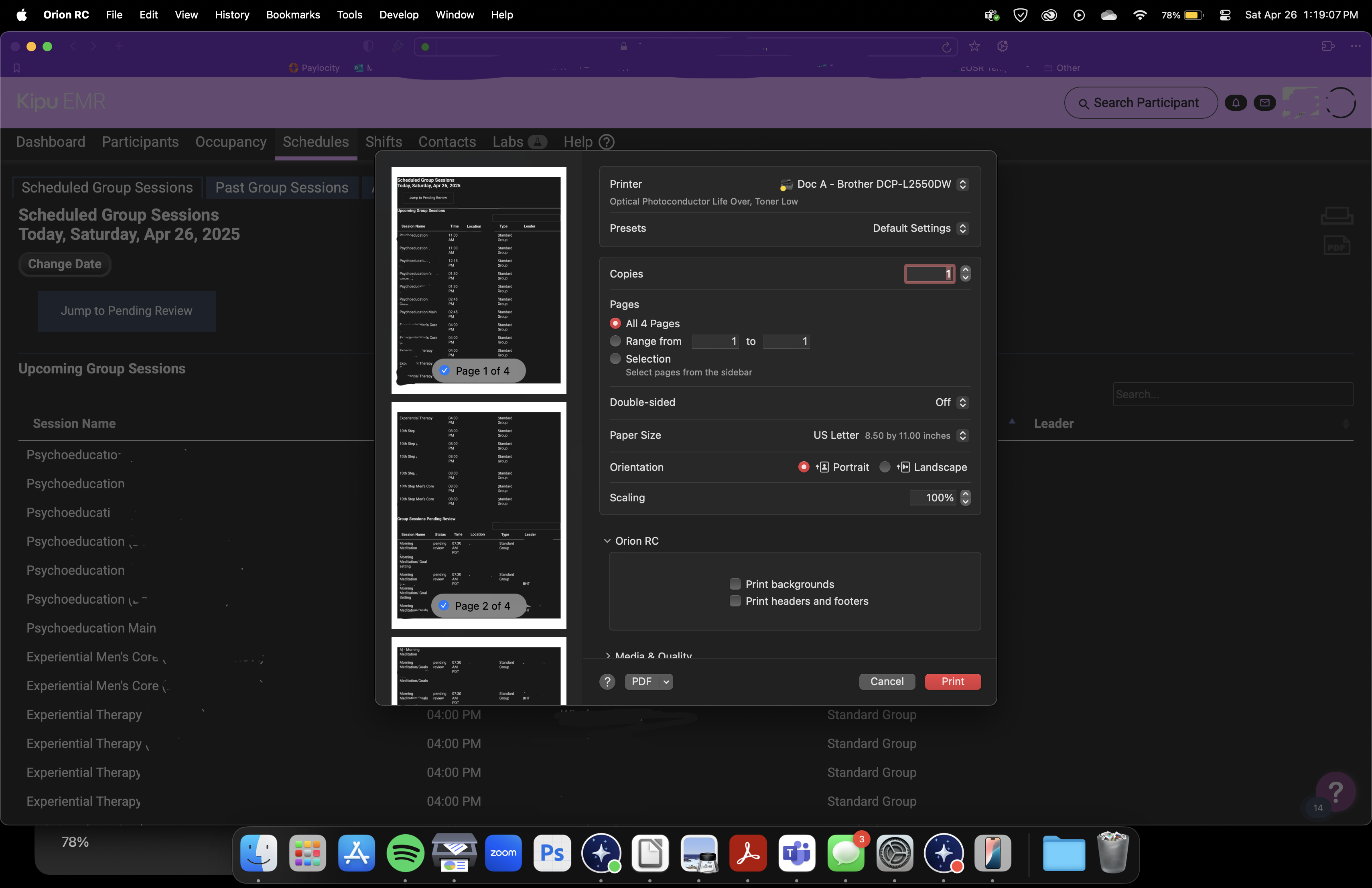Click the bookmark star icon in toolbar
The height and width of the screenshot is (888, 1372).
point(974,47)
